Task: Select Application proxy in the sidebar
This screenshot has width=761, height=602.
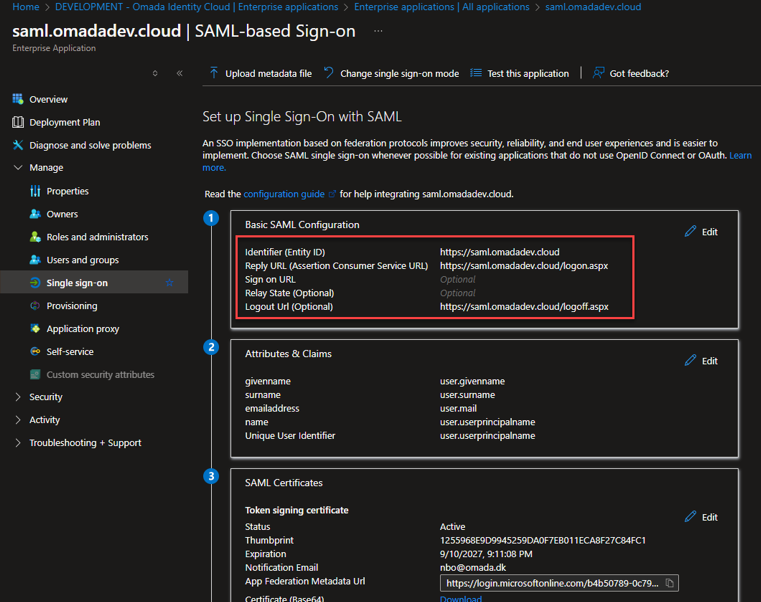Action: [x=83, y=329]
